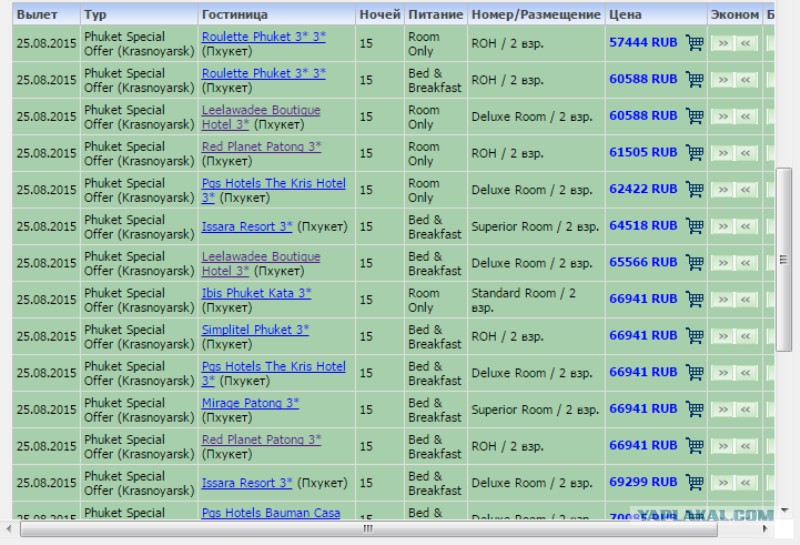Image resolution: width=800 pixels, height=545 pixels.
Task: Click the vertical scrollbar thumb
Action: (x=784, y=259)
